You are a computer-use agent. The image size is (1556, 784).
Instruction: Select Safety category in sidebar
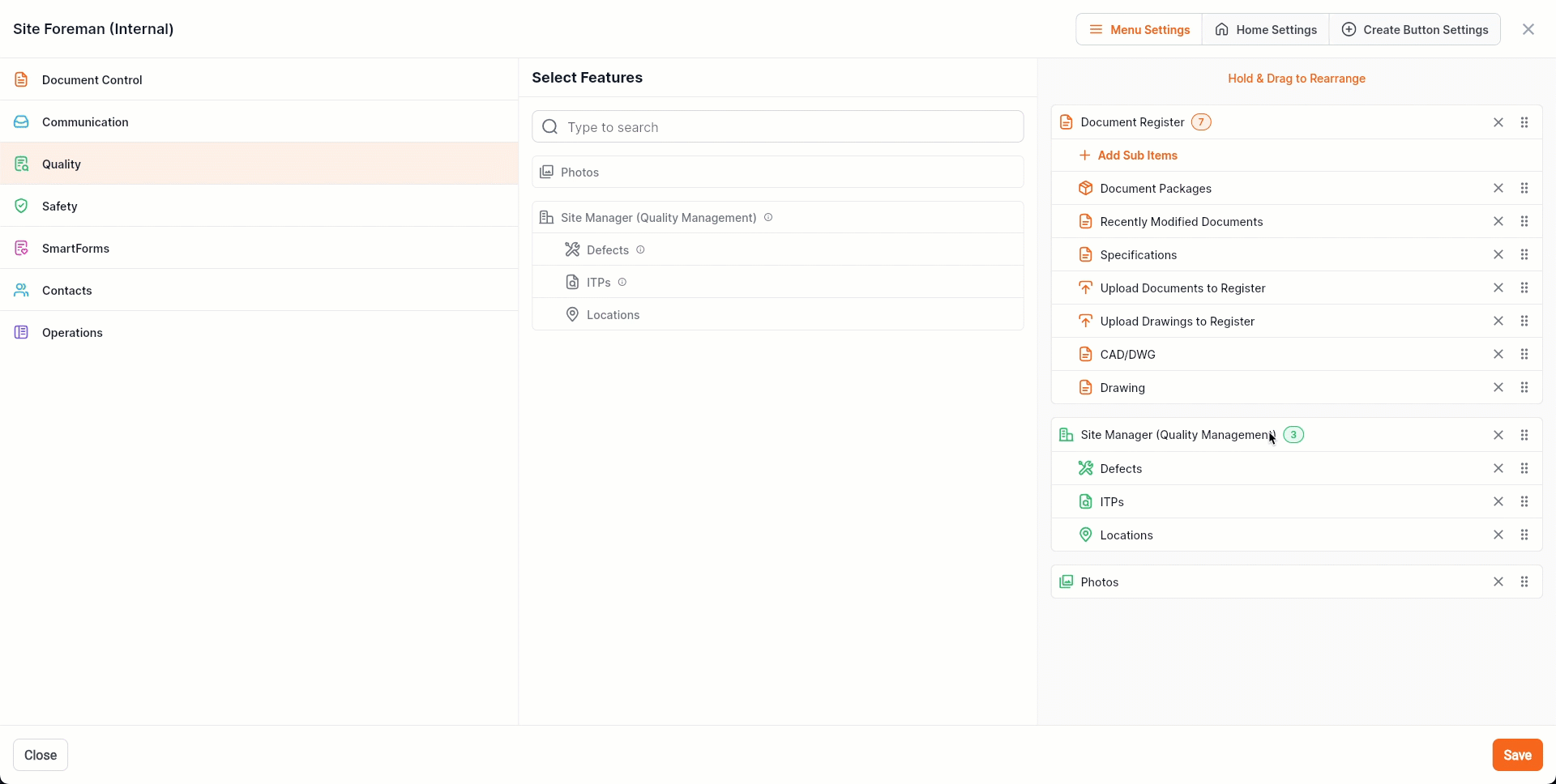point(60,207)
